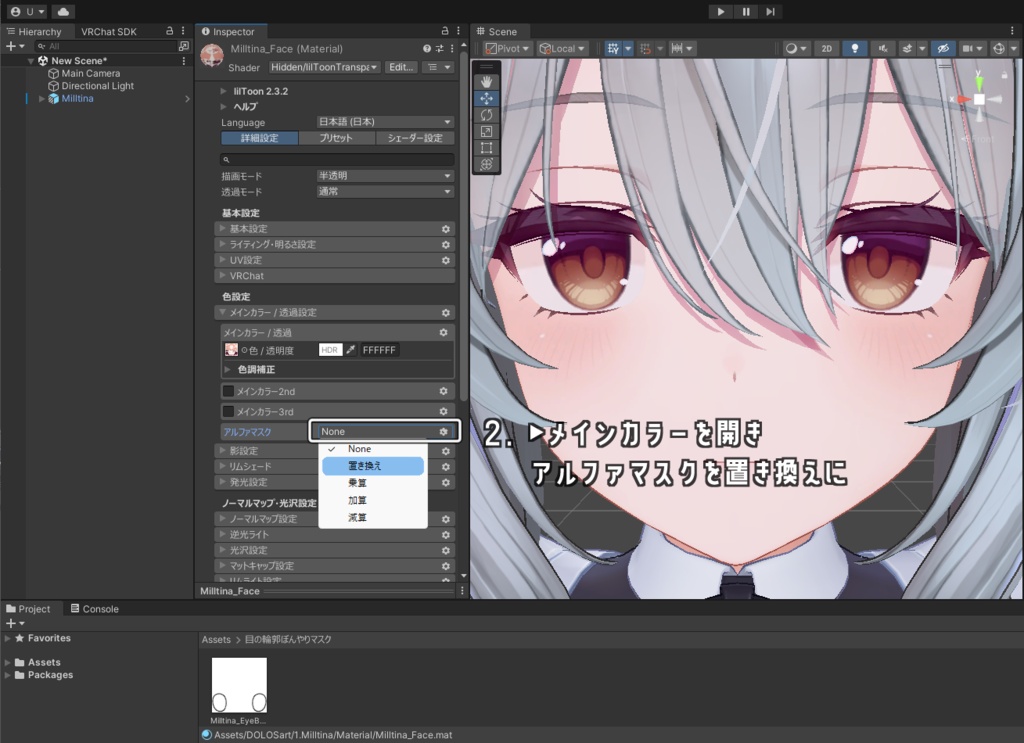Open the cloud services icon
The height and width of the screenshot is (743, 1024).
pos(63,12)
